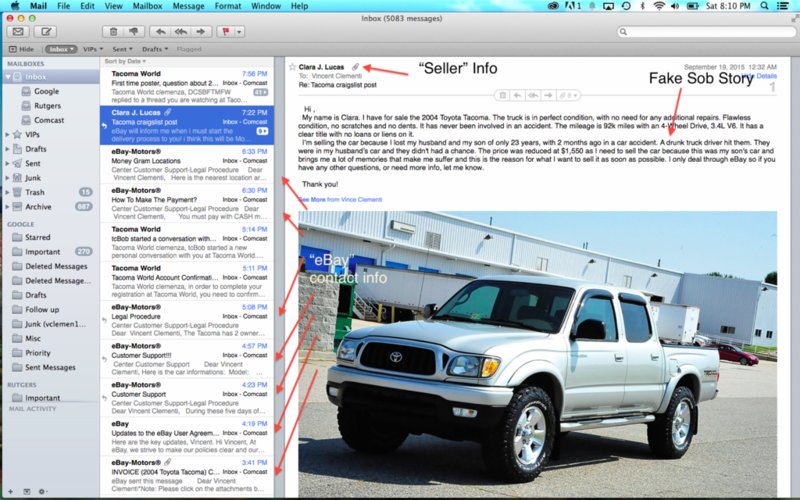Star the sender Clara J. Lucas as VIP
Viewport: 800px width, 500px height.
(292, 67)
